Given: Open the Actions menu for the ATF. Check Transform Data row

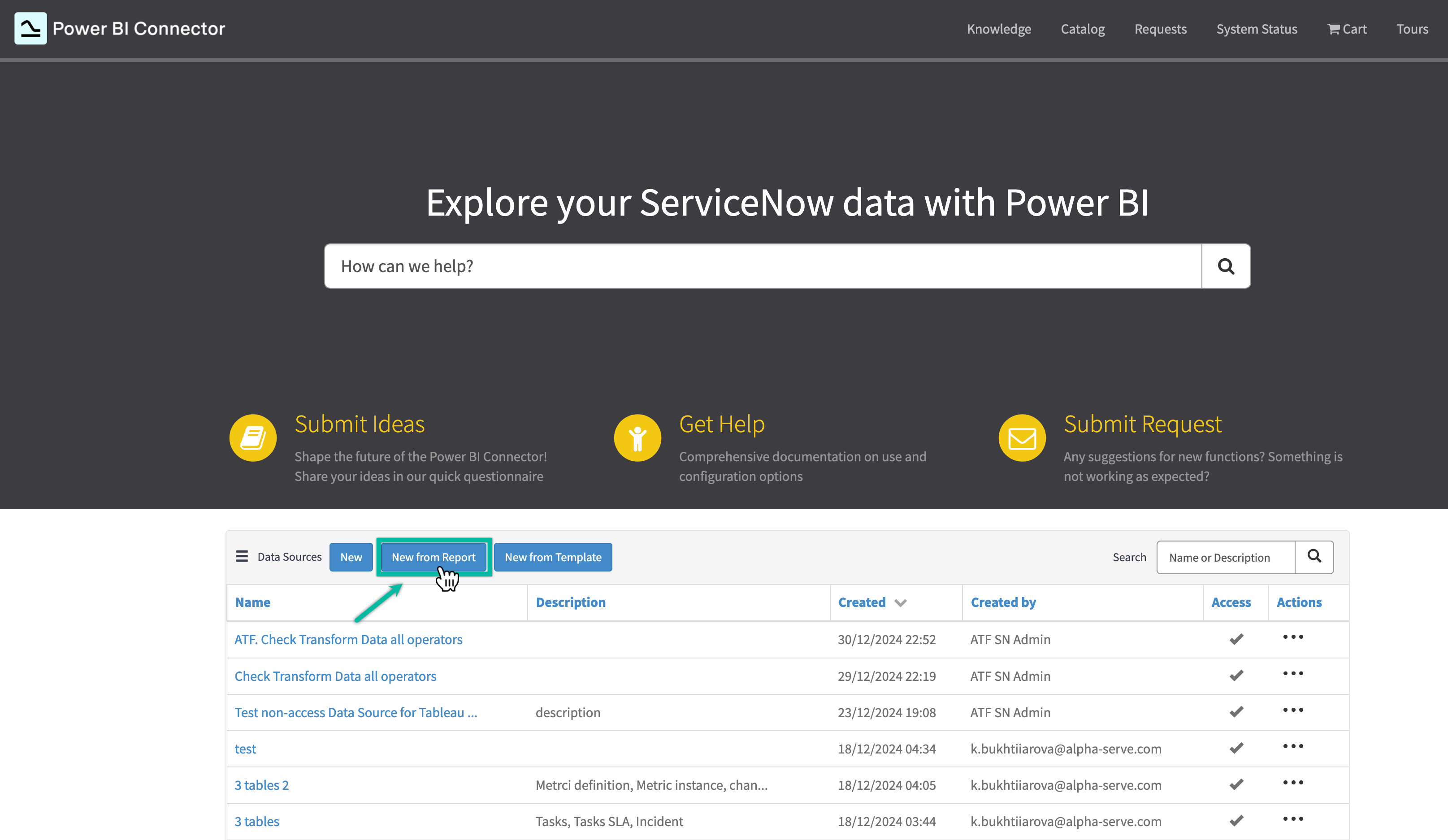Looking at the screenshot, I should pyautogui.click(x=1293, y=636).
